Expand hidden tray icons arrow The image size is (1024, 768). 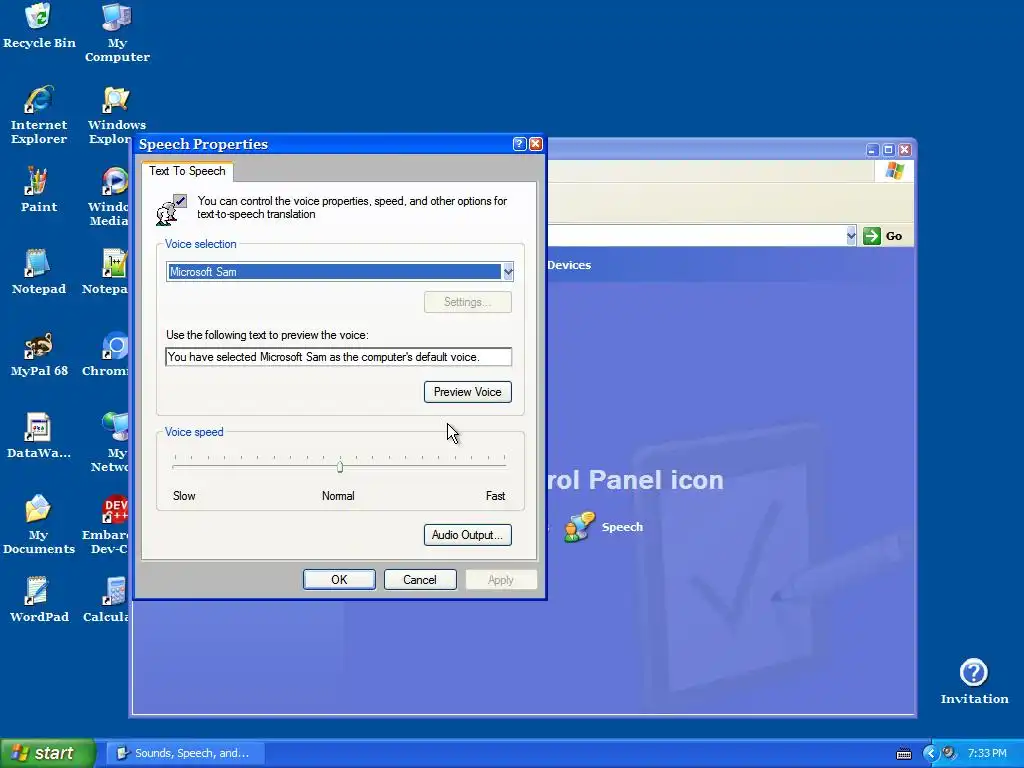931,754
